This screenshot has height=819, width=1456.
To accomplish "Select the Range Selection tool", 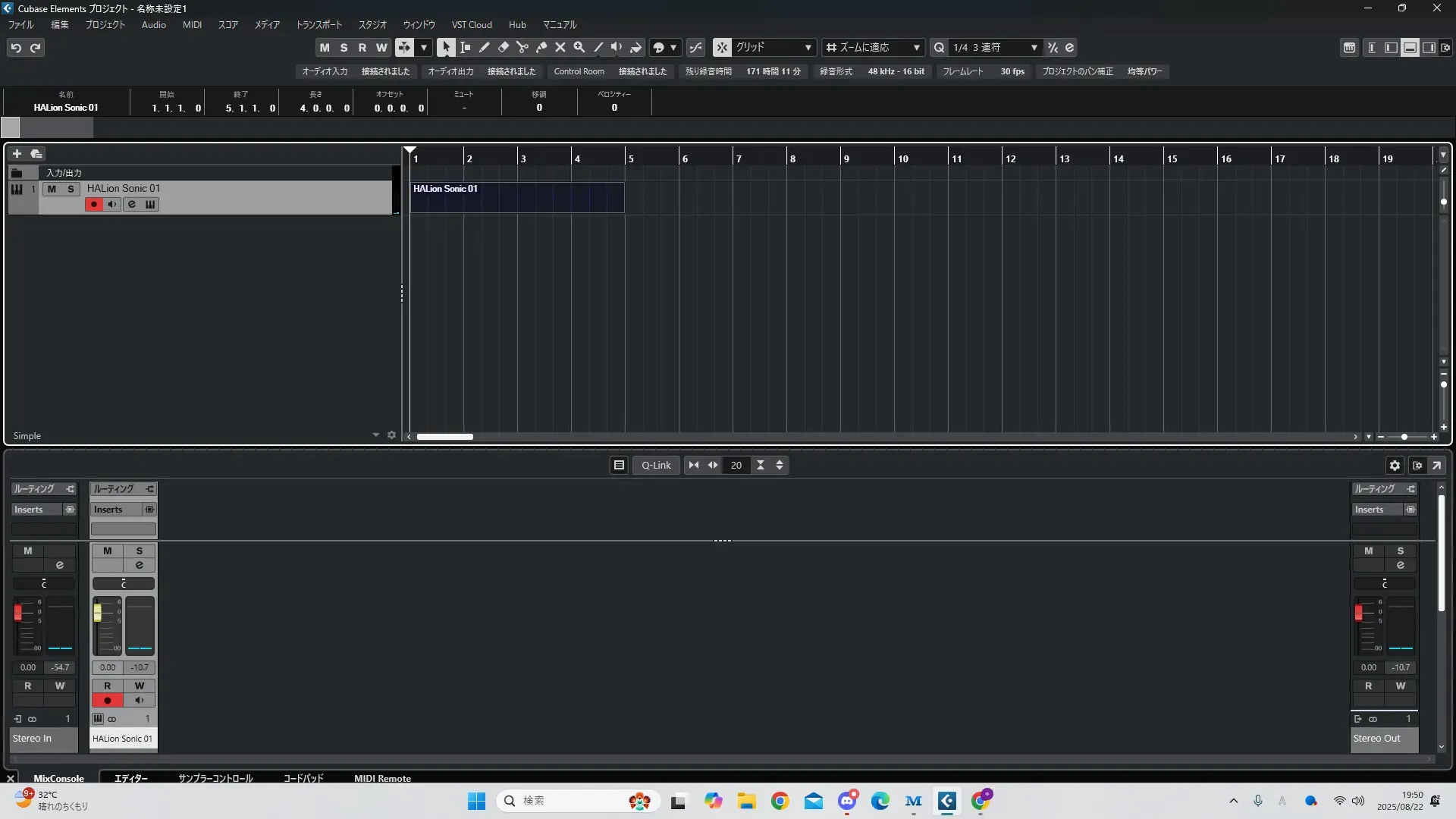I will click(465, 47).
